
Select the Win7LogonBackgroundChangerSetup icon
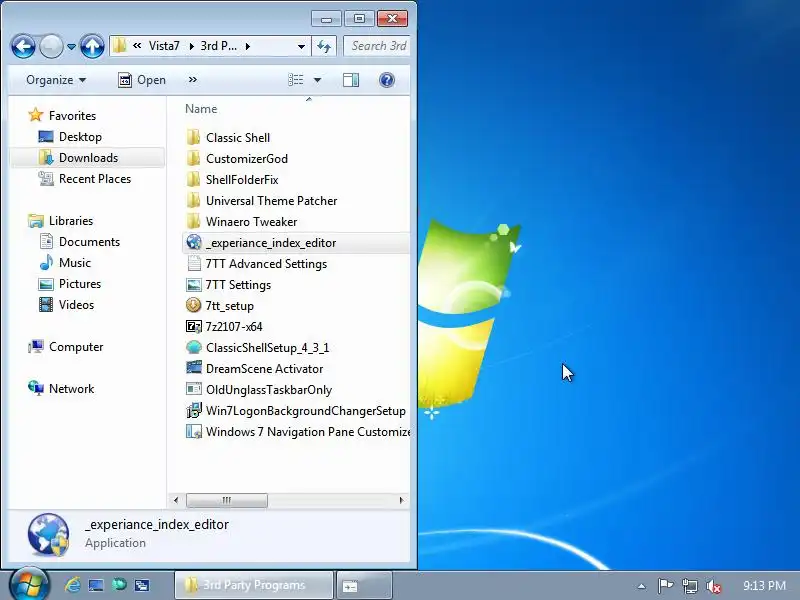point(193,410)
